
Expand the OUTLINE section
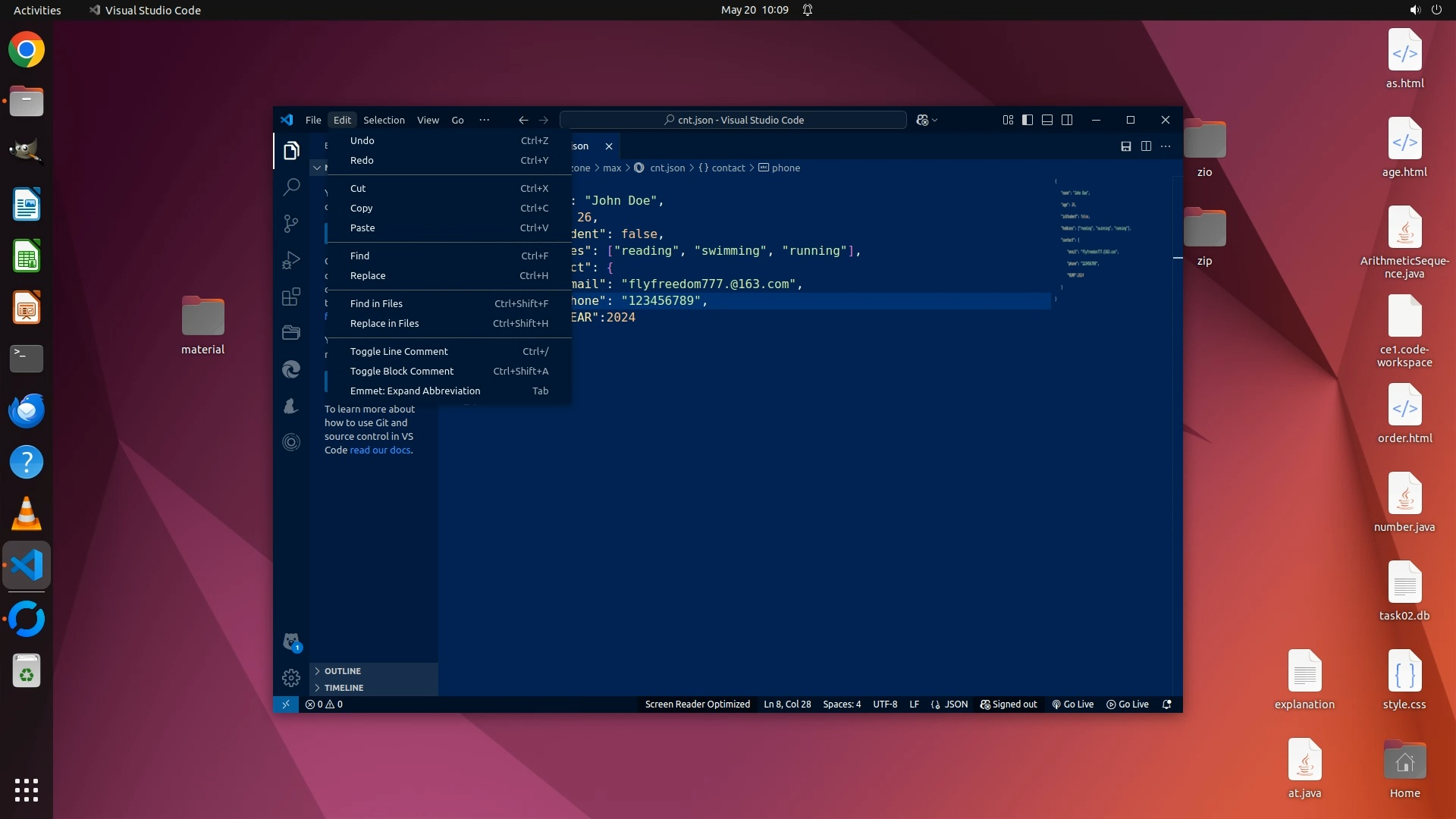[343, 671]
